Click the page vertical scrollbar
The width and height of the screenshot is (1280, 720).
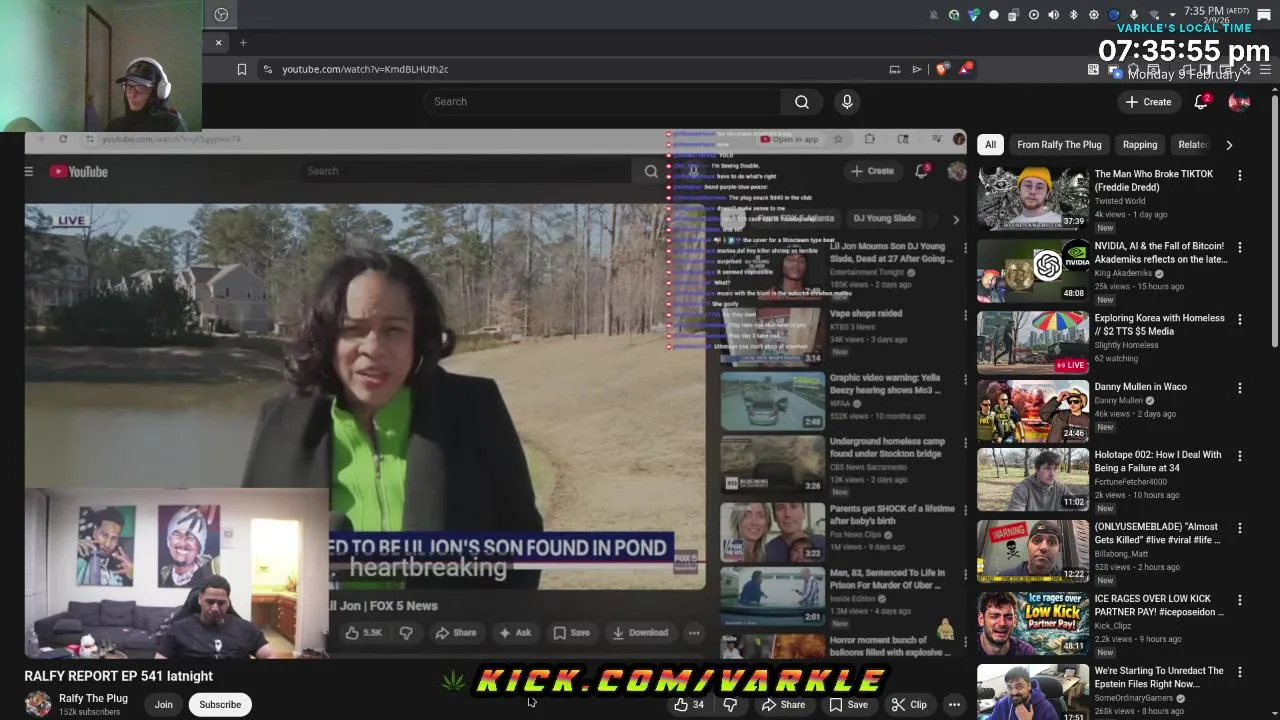(1274, 222)
